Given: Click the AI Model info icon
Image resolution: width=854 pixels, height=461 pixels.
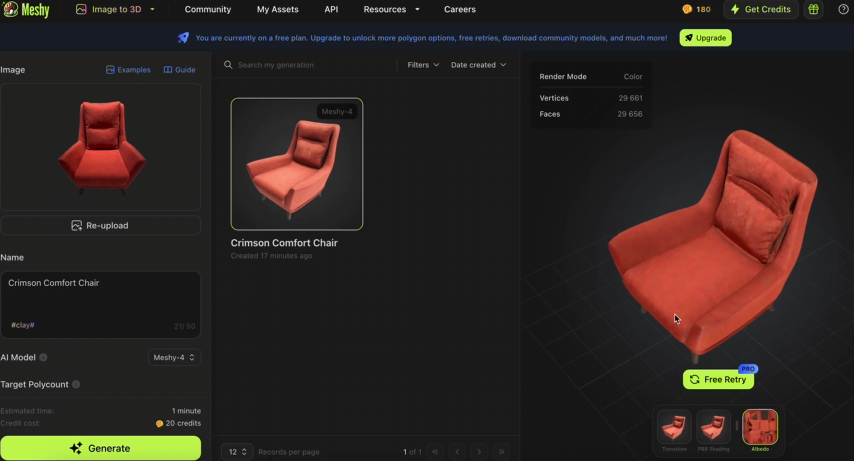Looking at the screenshot, I should coord(43,357).
